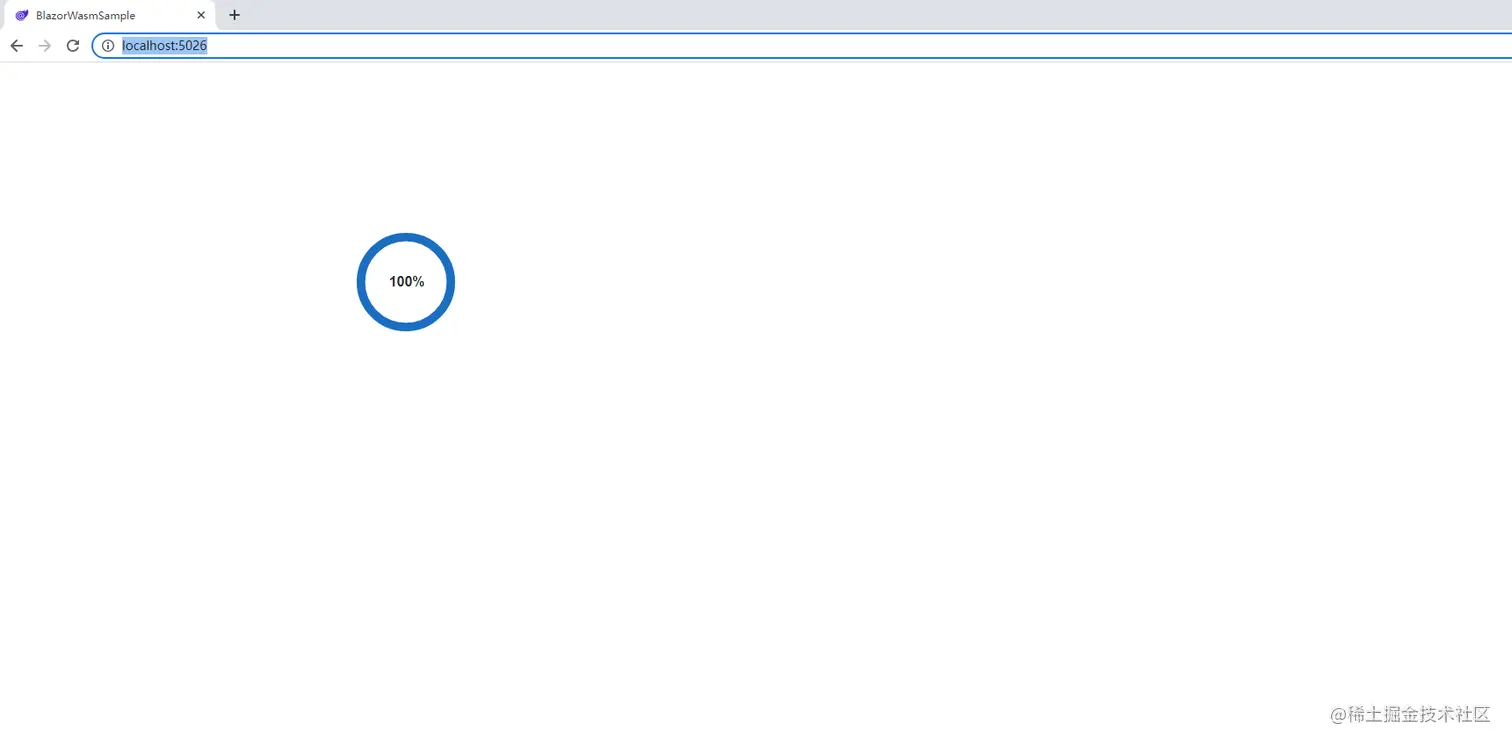
Task: Go back with the browser back arrow
Action: [x=16, y=45]
